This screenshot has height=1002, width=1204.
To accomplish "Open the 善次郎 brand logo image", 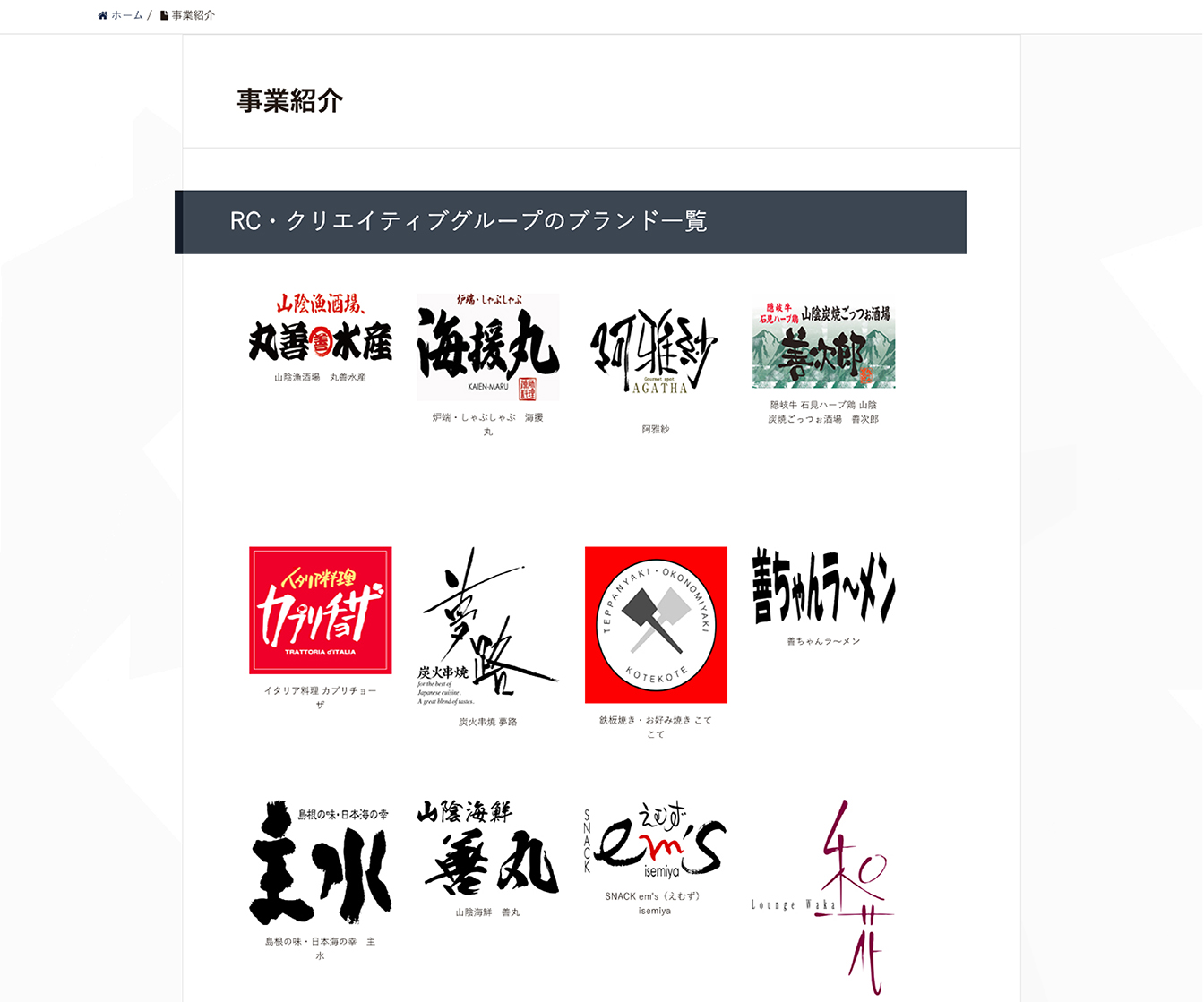I will [823, 345].
